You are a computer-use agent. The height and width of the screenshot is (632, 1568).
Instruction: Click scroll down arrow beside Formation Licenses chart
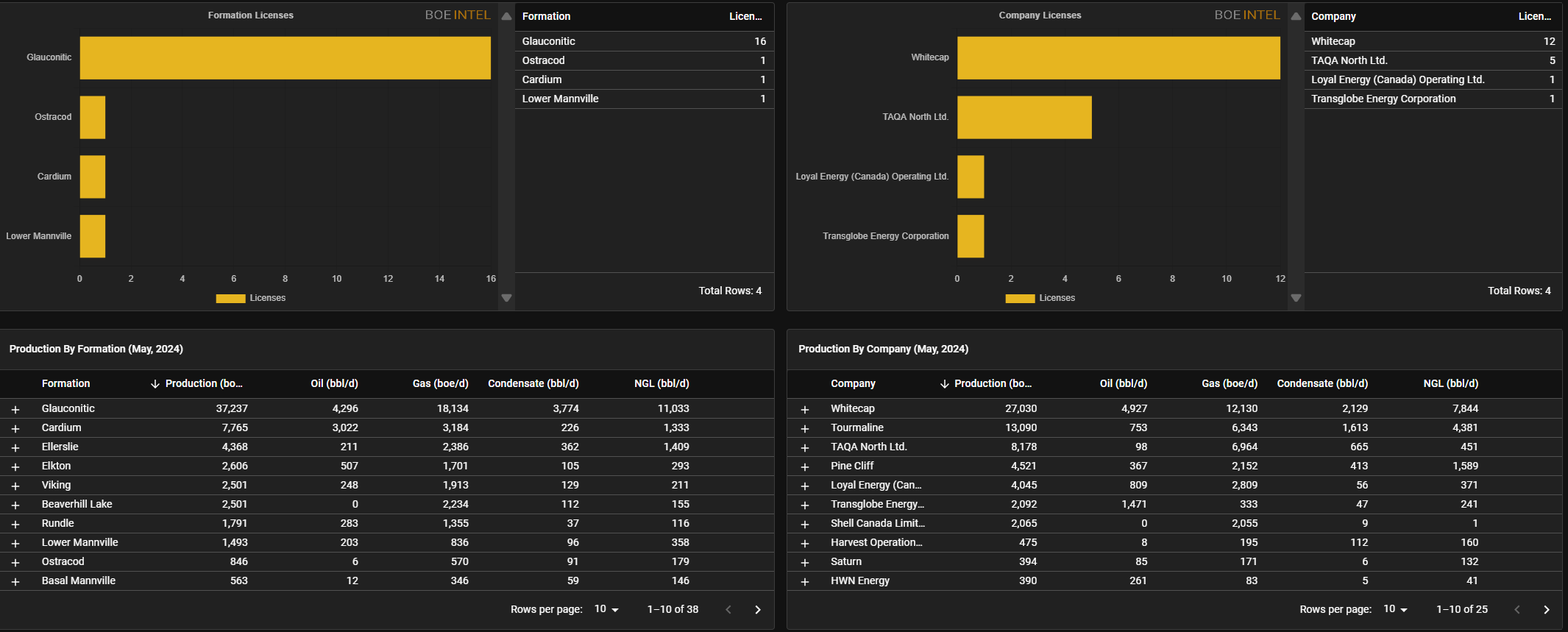506,298
